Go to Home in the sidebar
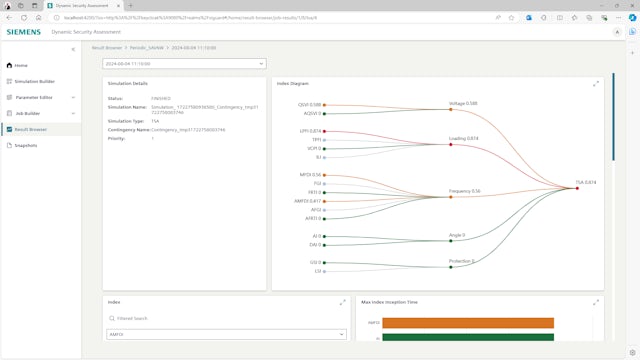 [x=41, y=65]
